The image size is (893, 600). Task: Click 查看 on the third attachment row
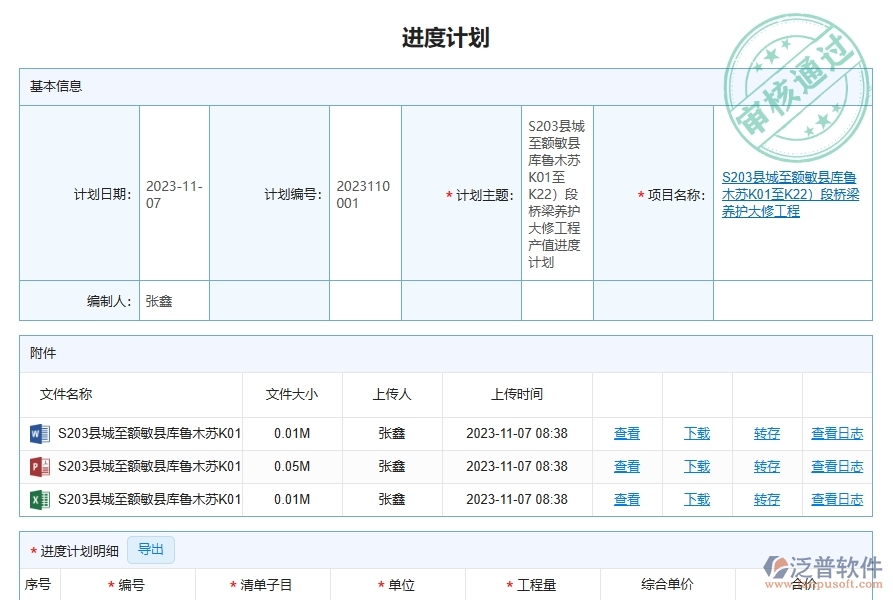coord(626,499)
